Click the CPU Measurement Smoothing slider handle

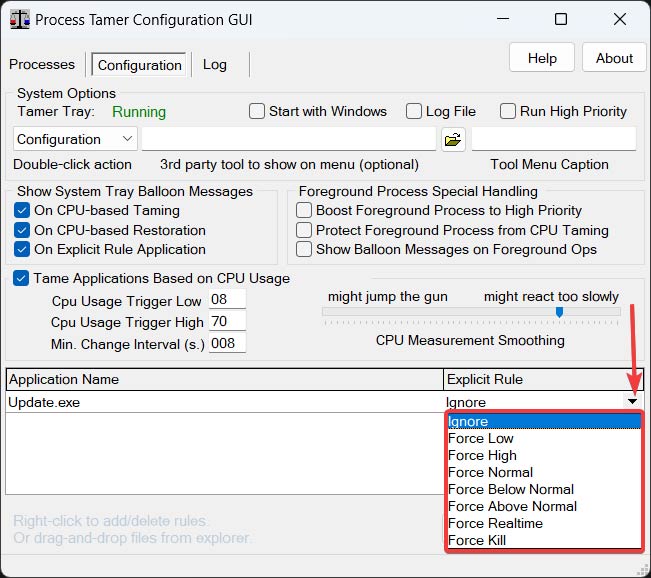pos(559,312)
